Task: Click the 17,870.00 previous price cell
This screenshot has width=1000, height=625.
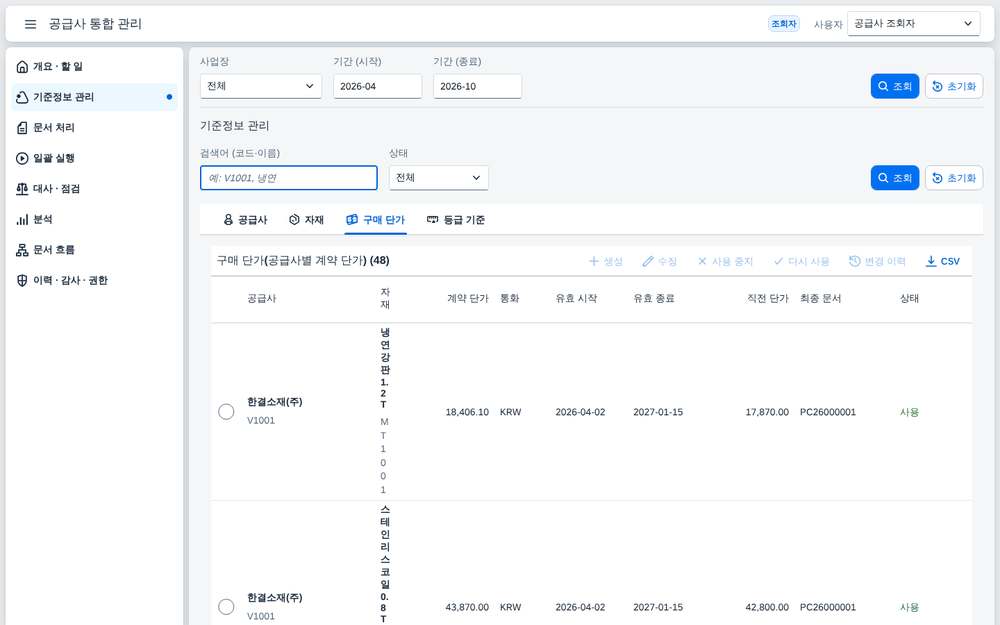Action: pos(767,412)
